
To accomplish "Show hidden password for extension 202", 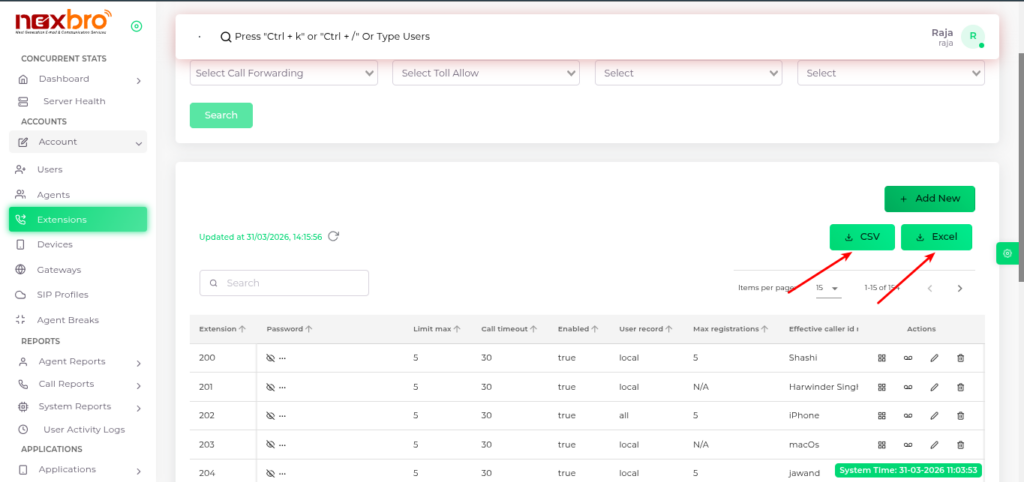I will (x=270, y=416).
